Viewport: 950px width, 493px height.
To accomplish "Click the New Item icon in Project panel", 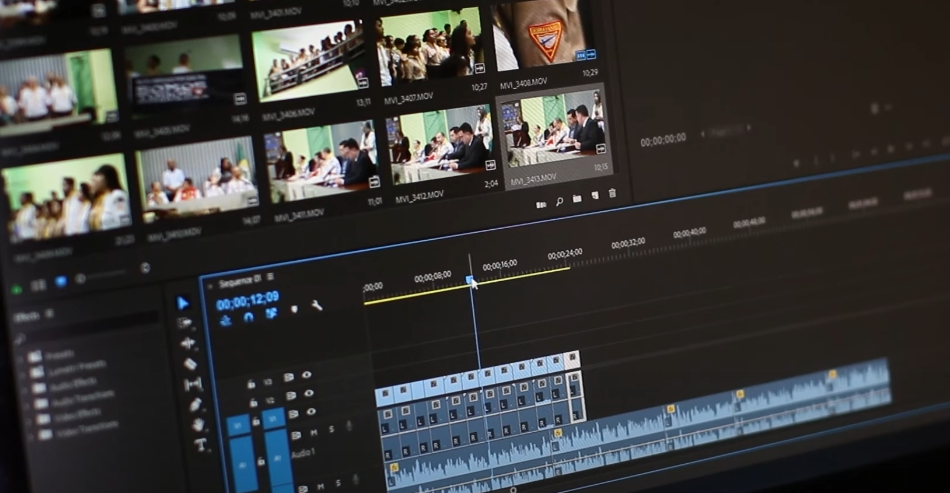I will pos(595,196).
